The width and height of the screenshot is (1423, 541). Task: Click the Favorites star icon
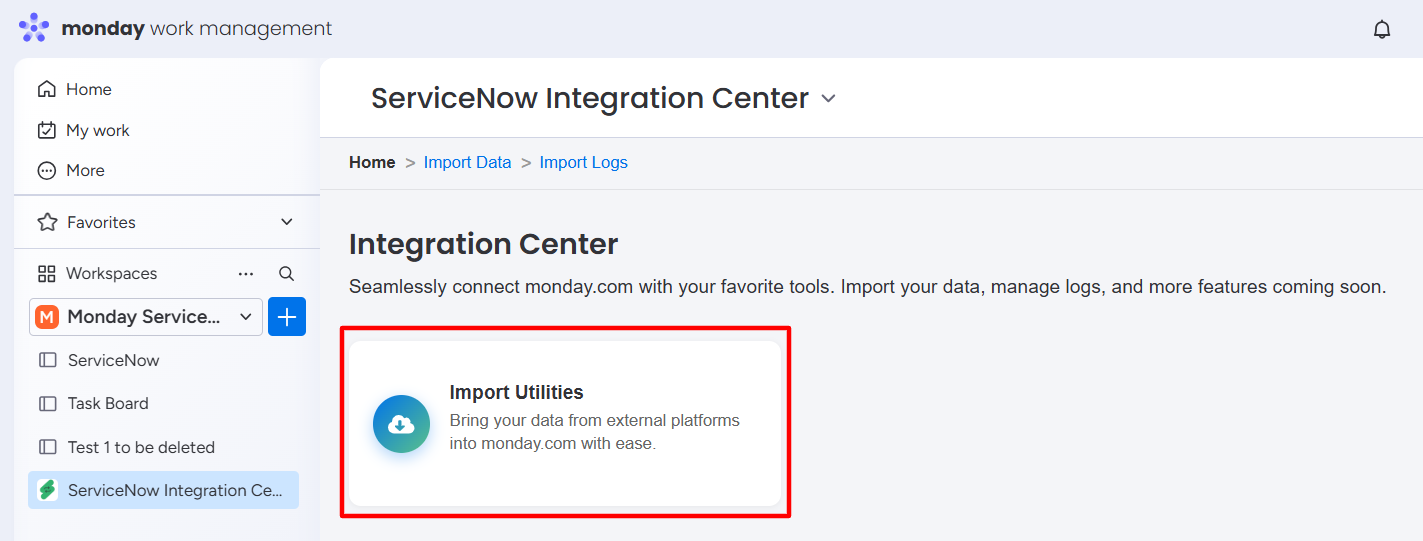tap(46, 222)
